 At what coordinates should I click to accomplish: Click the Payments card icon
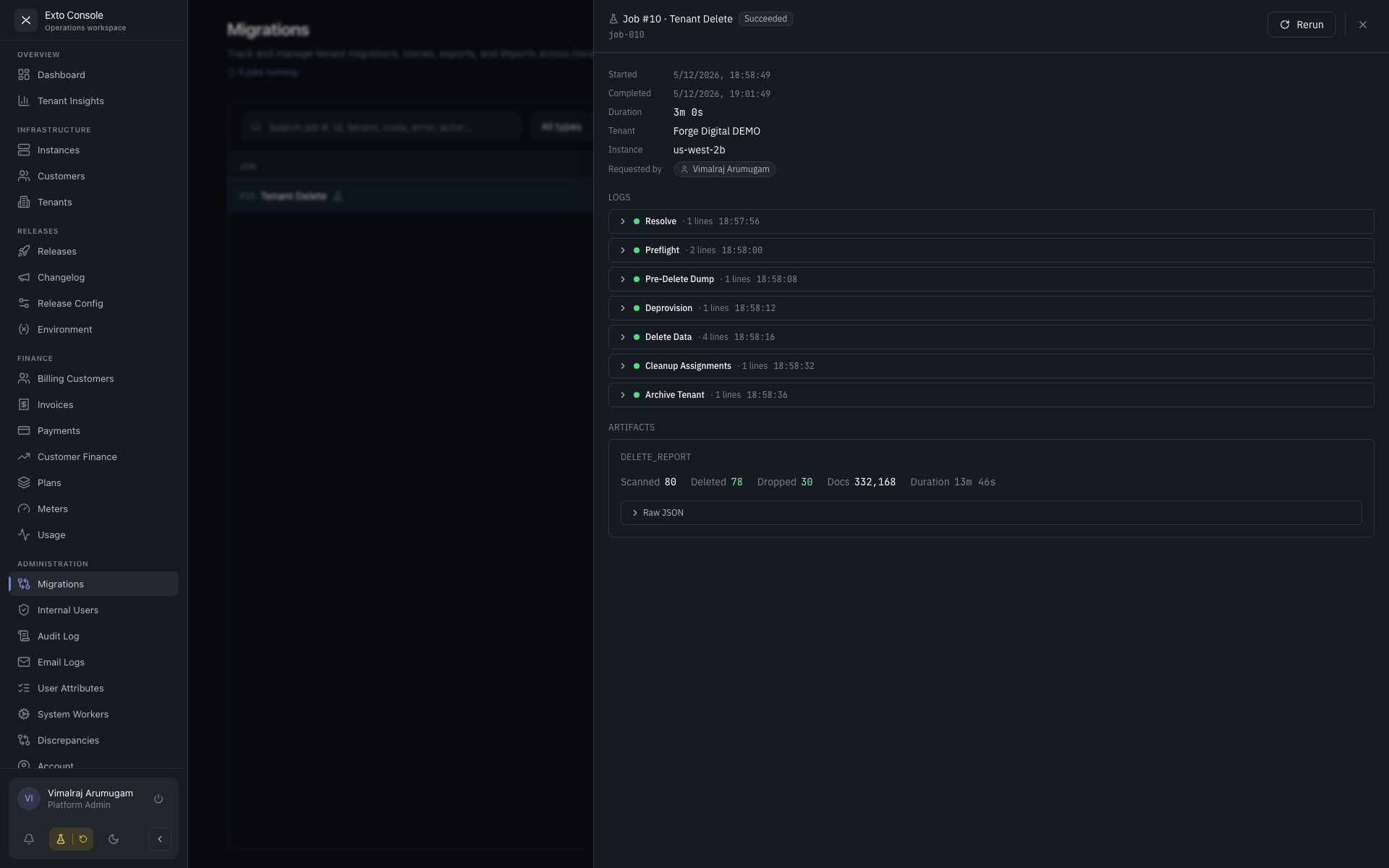point(24,430)
